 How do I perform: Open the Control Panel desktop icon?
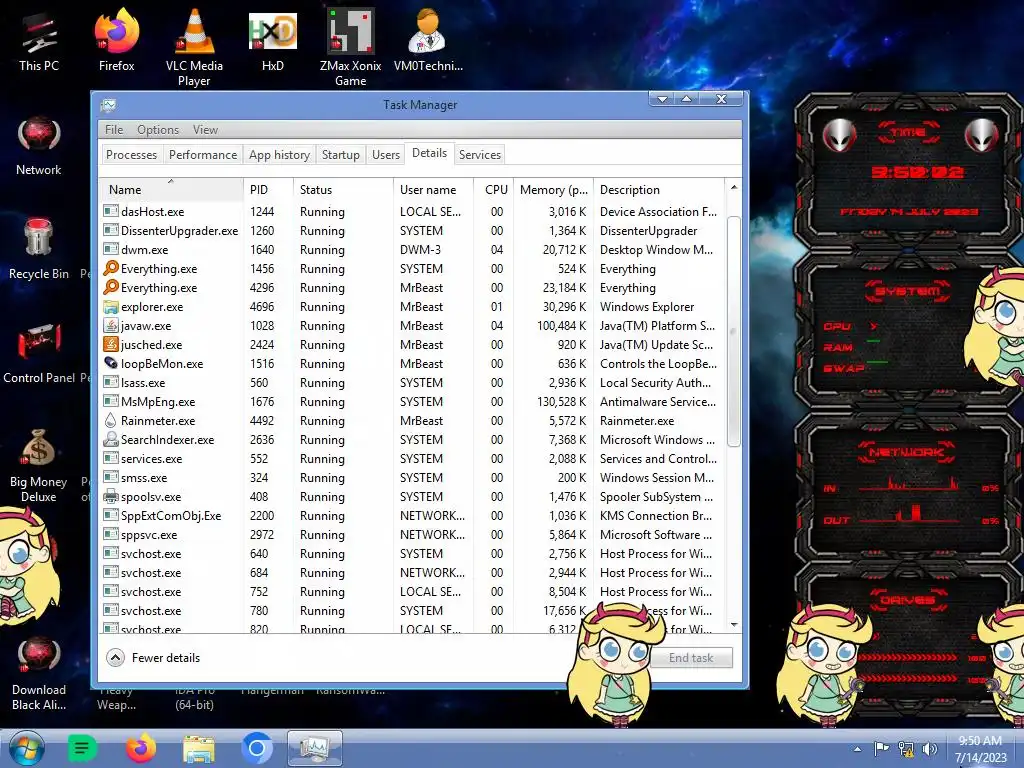(39, 353)
